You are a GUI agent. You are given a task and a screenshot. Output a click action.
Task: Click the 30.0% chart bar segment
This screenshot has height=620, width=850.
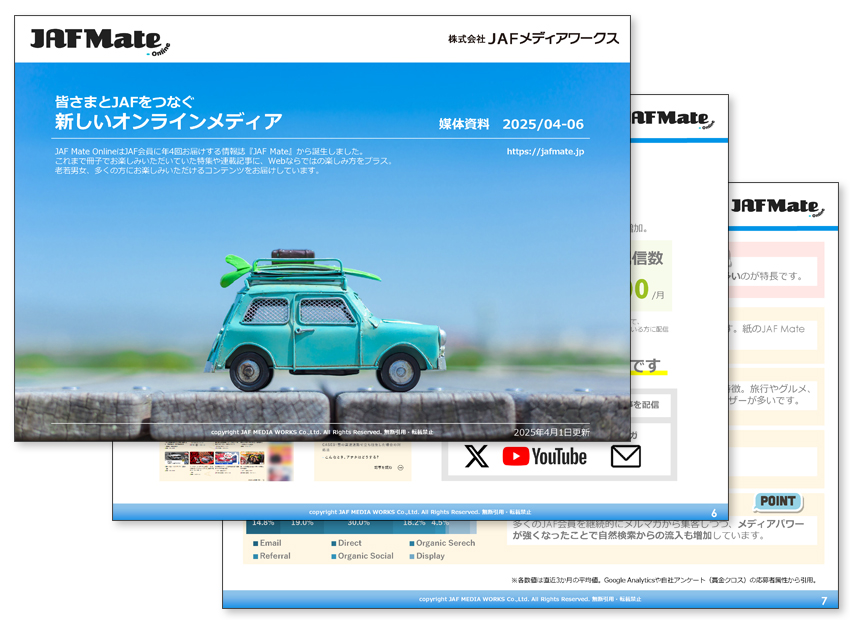pos(358,526)
